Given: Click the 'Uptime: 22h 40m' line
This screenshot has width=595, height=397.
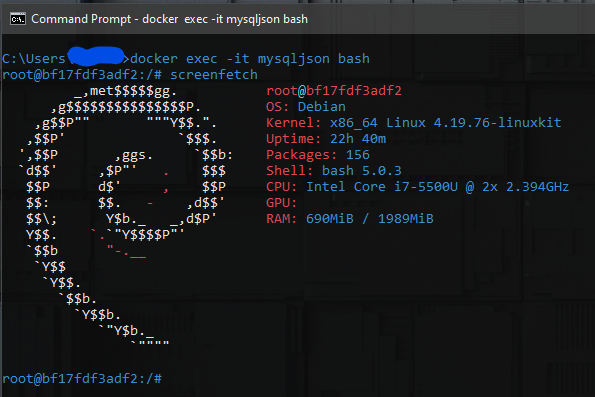Looking at the screenshot, I should point(326,139).
